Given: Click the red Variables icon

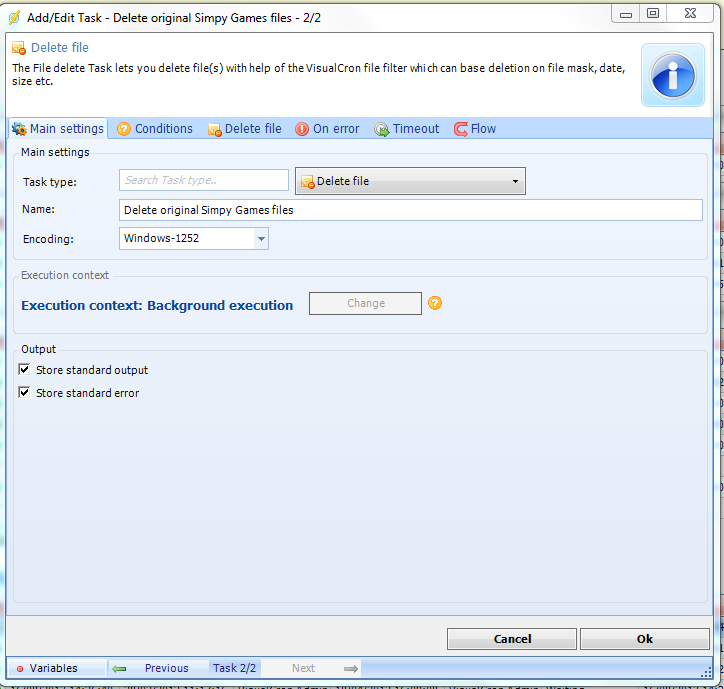Looking at the screenshot, I should (19, 668).
